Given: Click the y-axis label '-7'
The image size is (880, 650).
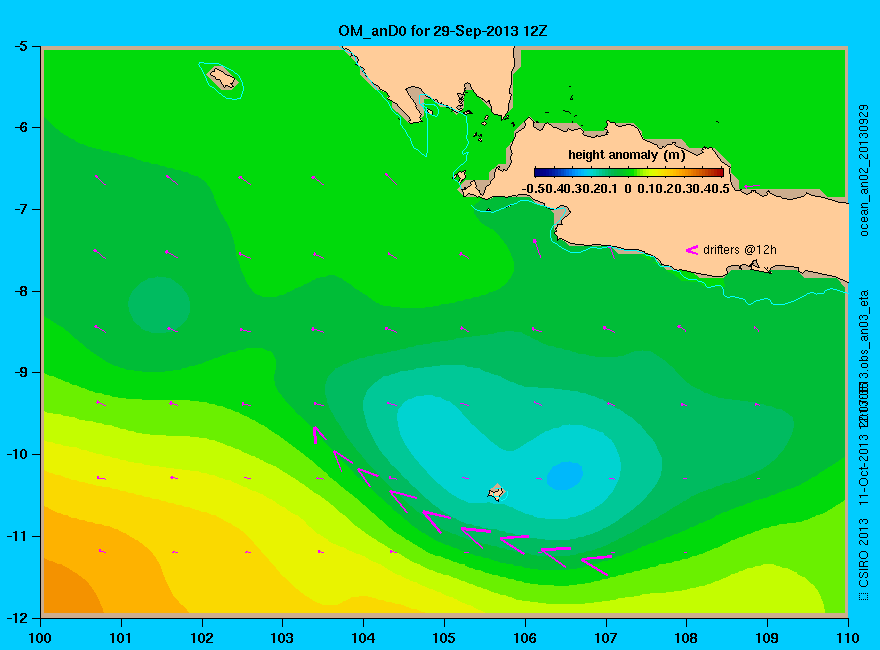Looking at the screenshot, I should (x=20, y=209).
